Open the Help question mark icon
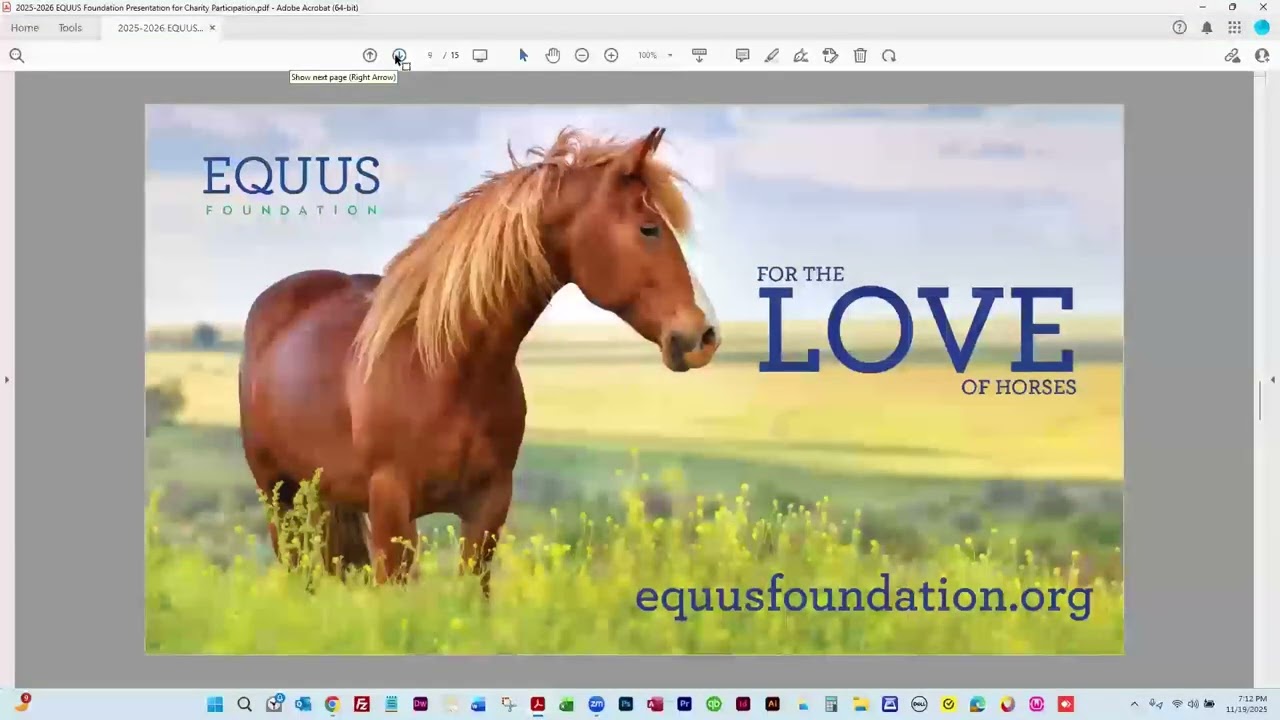The image size is (1280, 720). coord(1180,27)
